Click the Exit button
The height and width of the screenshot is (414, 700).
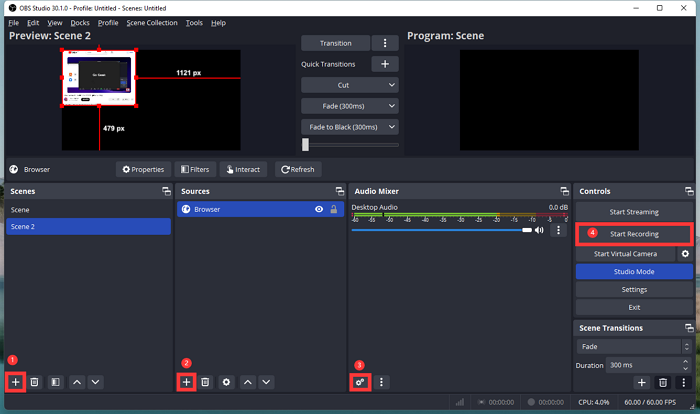634,307
